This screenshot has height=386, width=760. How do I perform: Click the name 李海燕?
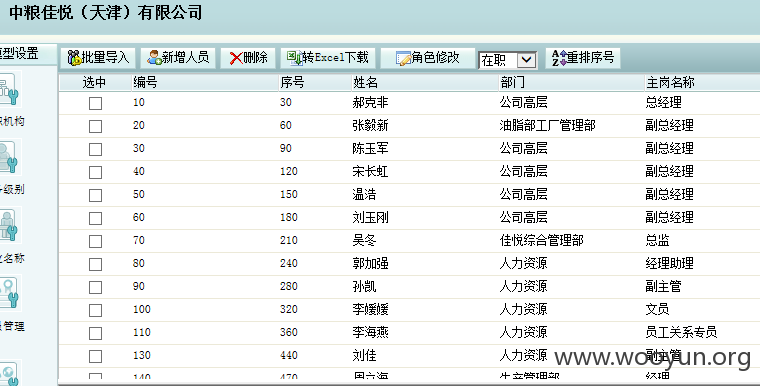click(370, 333)
